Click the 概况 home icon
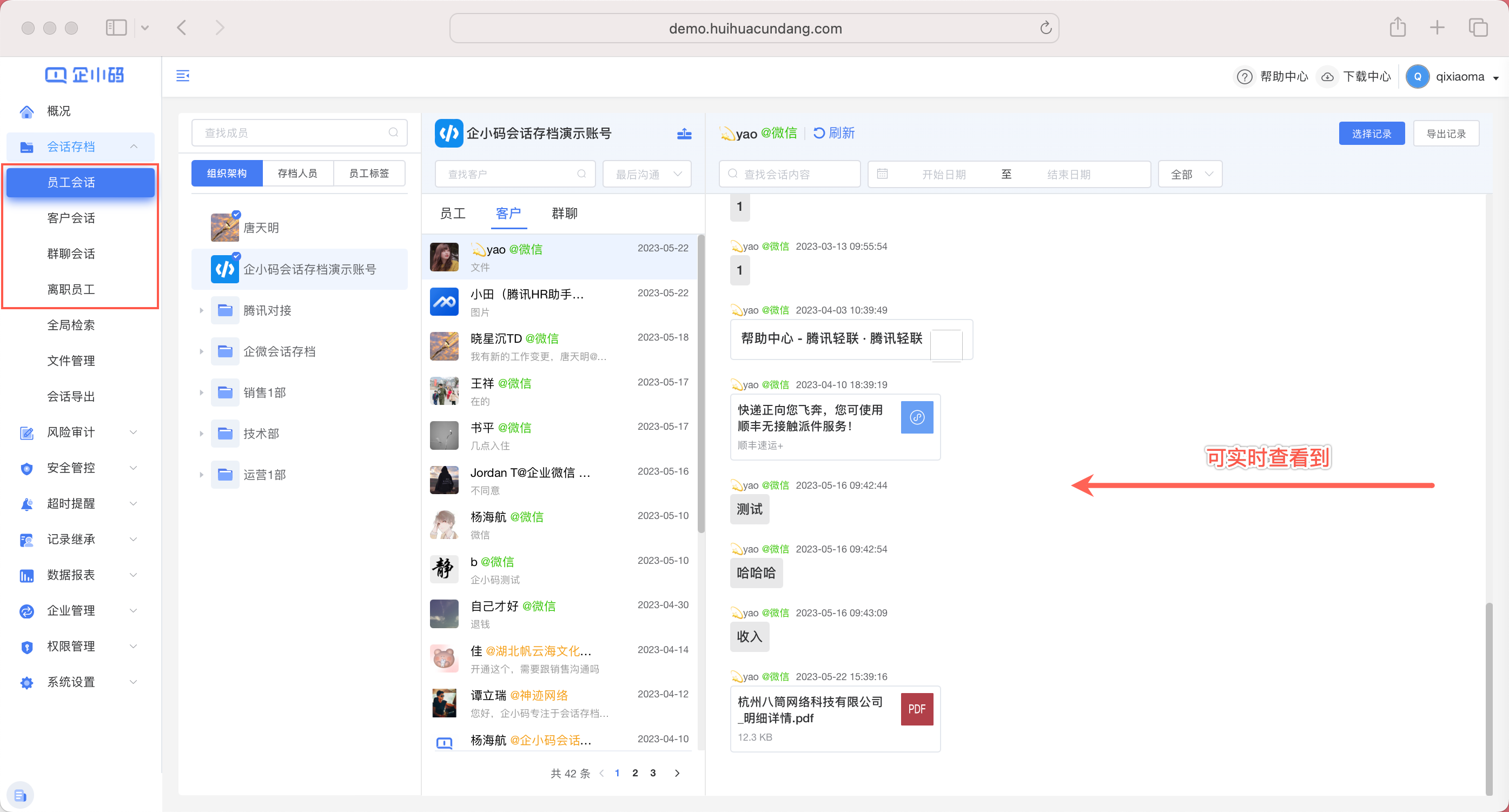Viewport: 1509px width, 812px height. click(27, 111)
